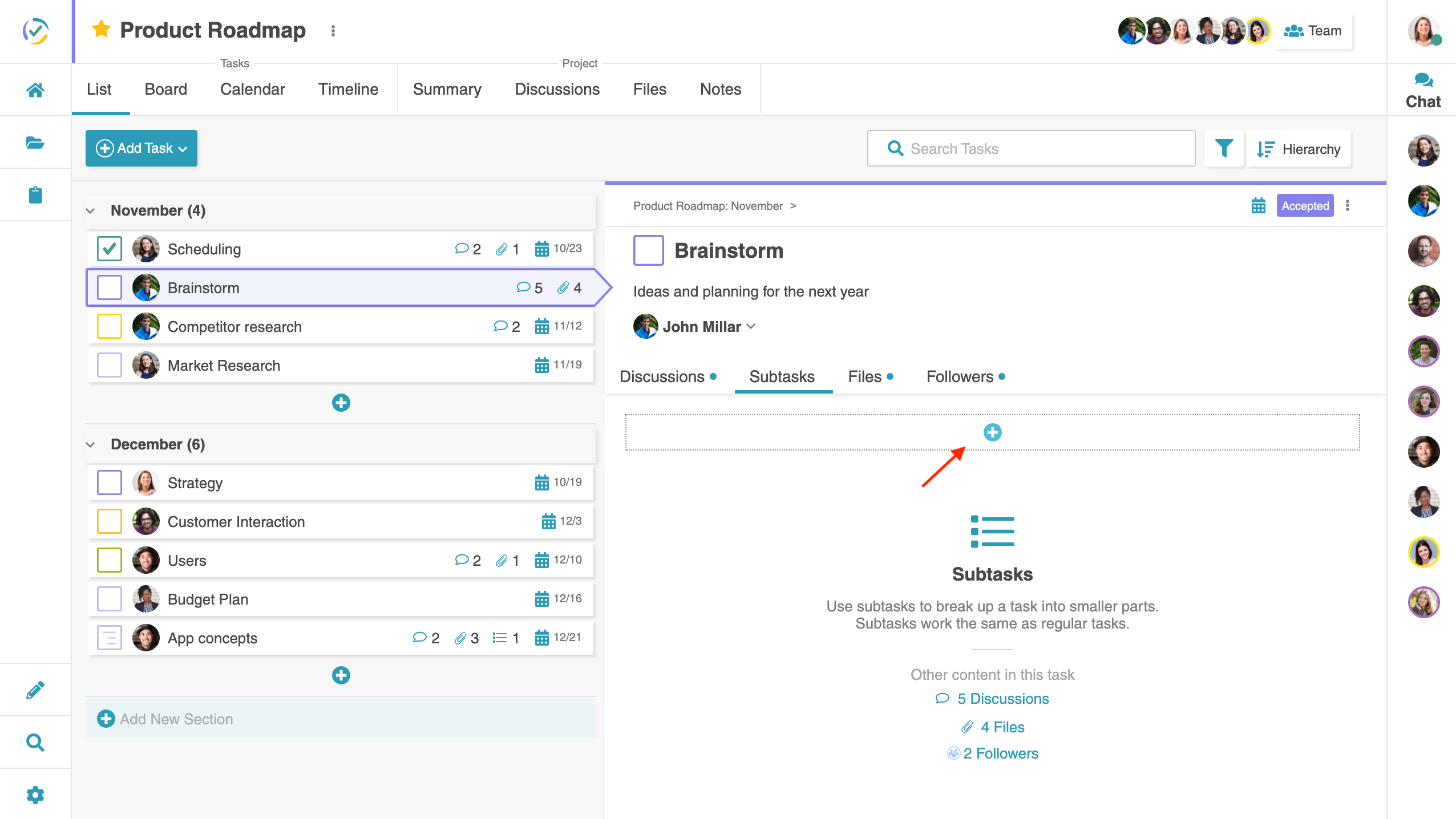Click the Team button
The width and height of the screenshot is (1456, 819).
[x=1313, y=31]
